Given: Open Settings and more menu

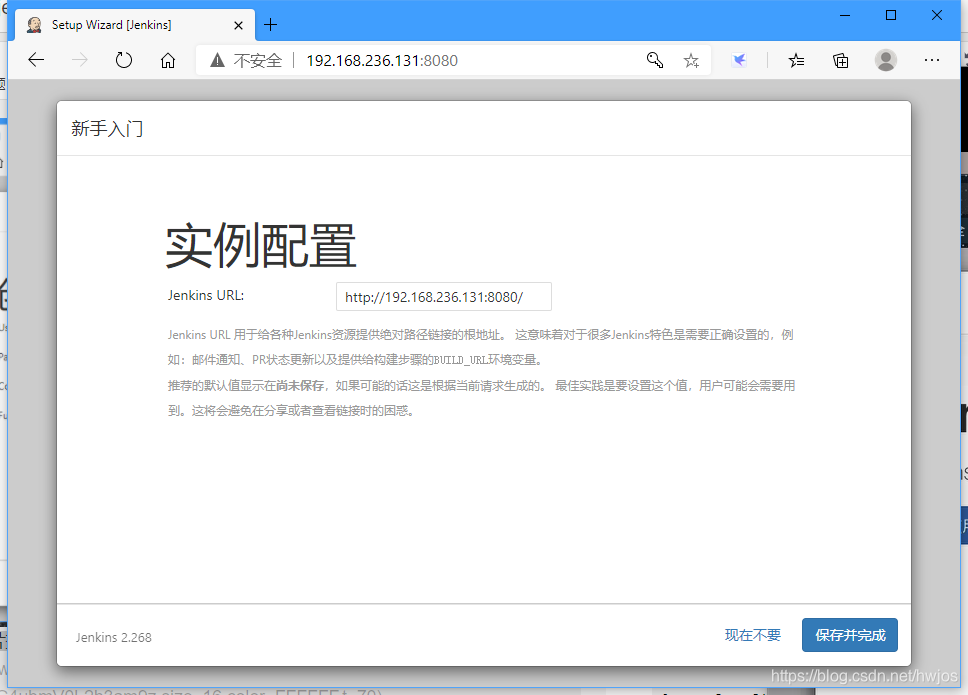Looking at the screenshot, I should (932, 60).
